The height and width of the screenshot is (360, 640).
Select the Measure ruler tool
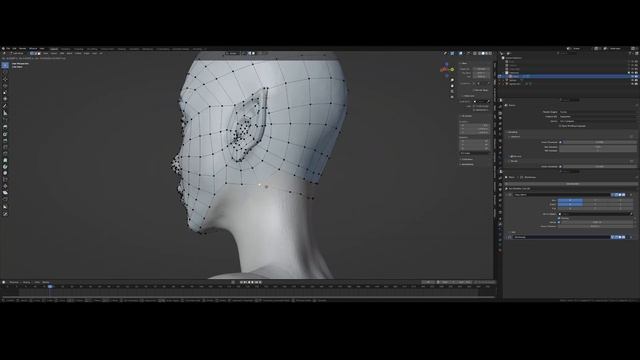(5, 113)
